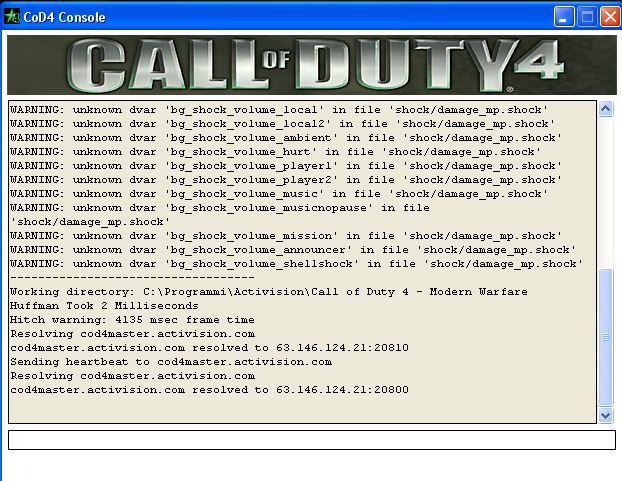Click the 'bg_shock_volume_ambient' warning line
The width and height of the screenshot is (622, 481).
tap(286, 138)
